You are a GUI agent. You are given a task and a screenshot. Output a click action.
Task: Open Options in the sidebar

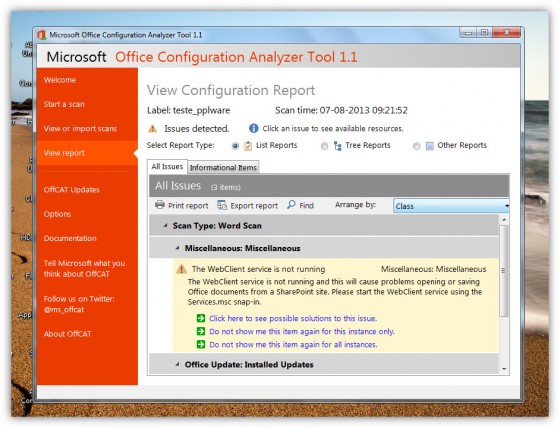pos(57,214)
